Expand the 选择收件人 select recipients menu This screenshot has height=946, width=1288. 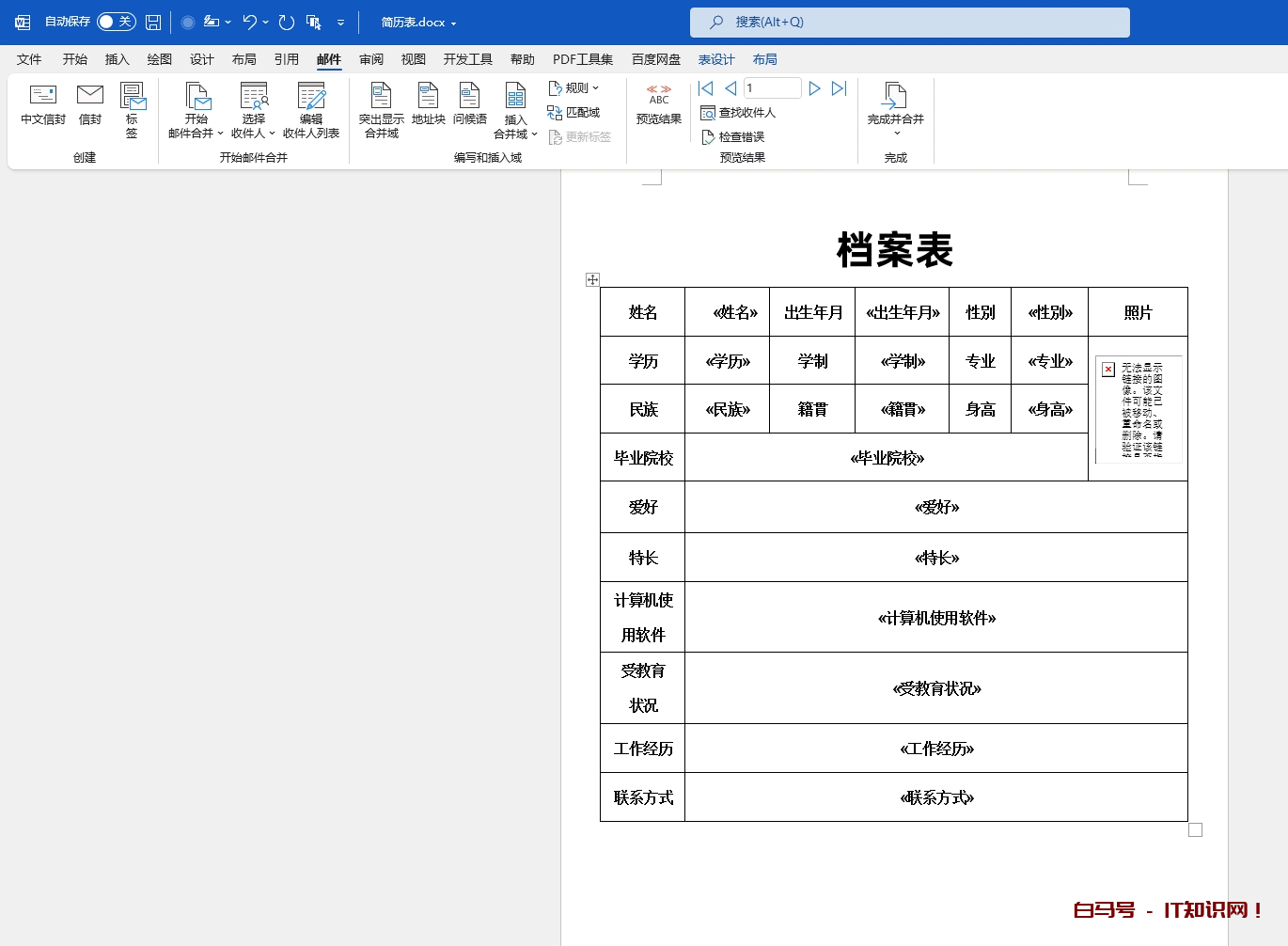(253, 109)
